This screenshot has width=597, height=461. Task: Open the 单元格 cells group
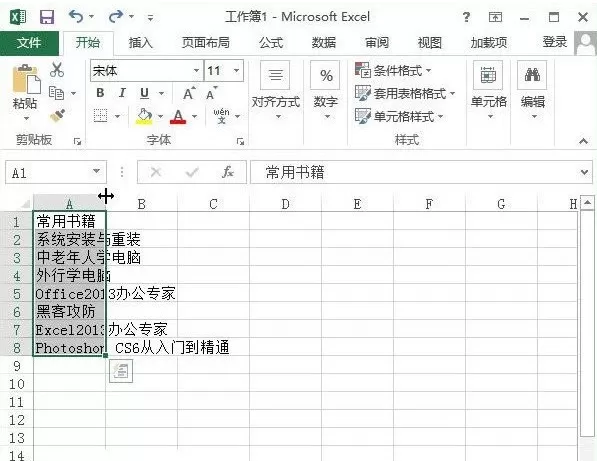coord(488,91)
